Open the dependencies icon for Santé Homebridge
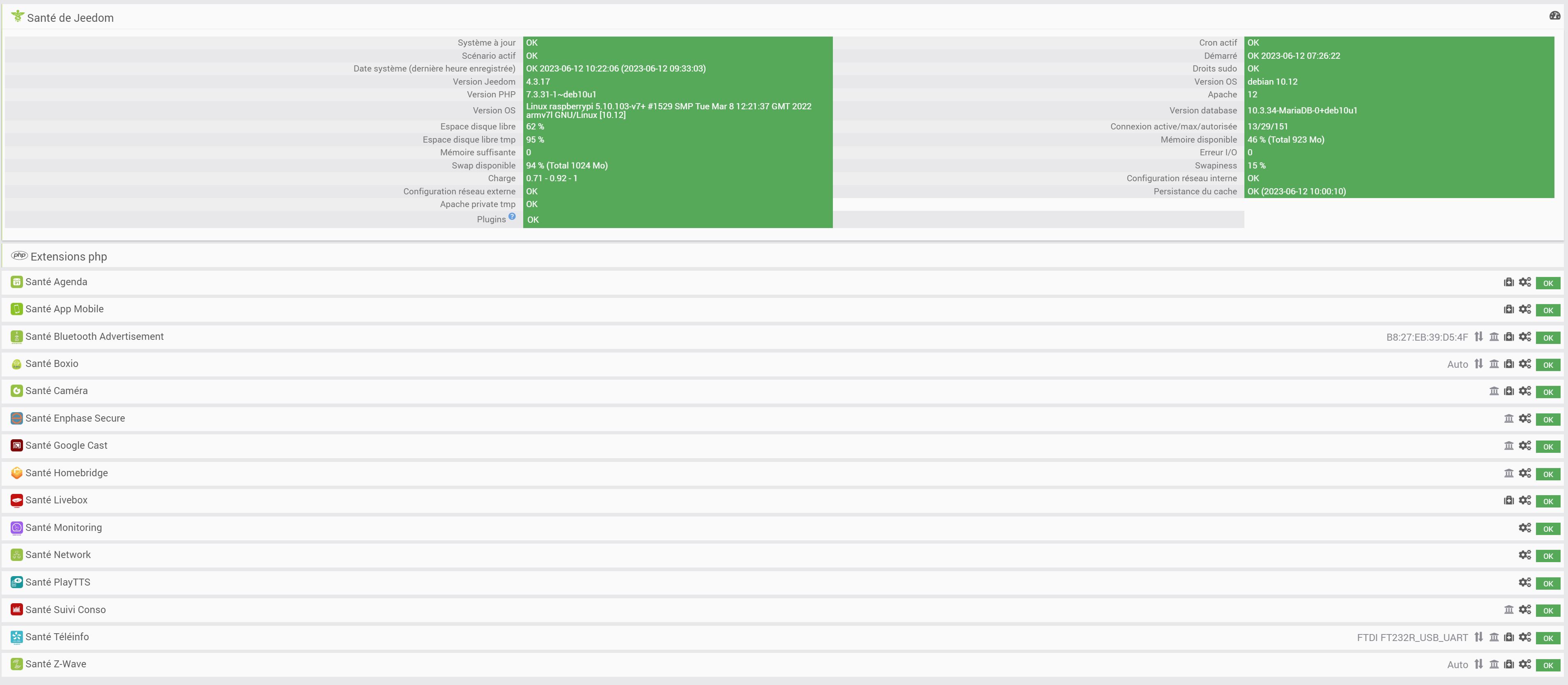The image size is (1568, 685). (x=1509, y=473)
